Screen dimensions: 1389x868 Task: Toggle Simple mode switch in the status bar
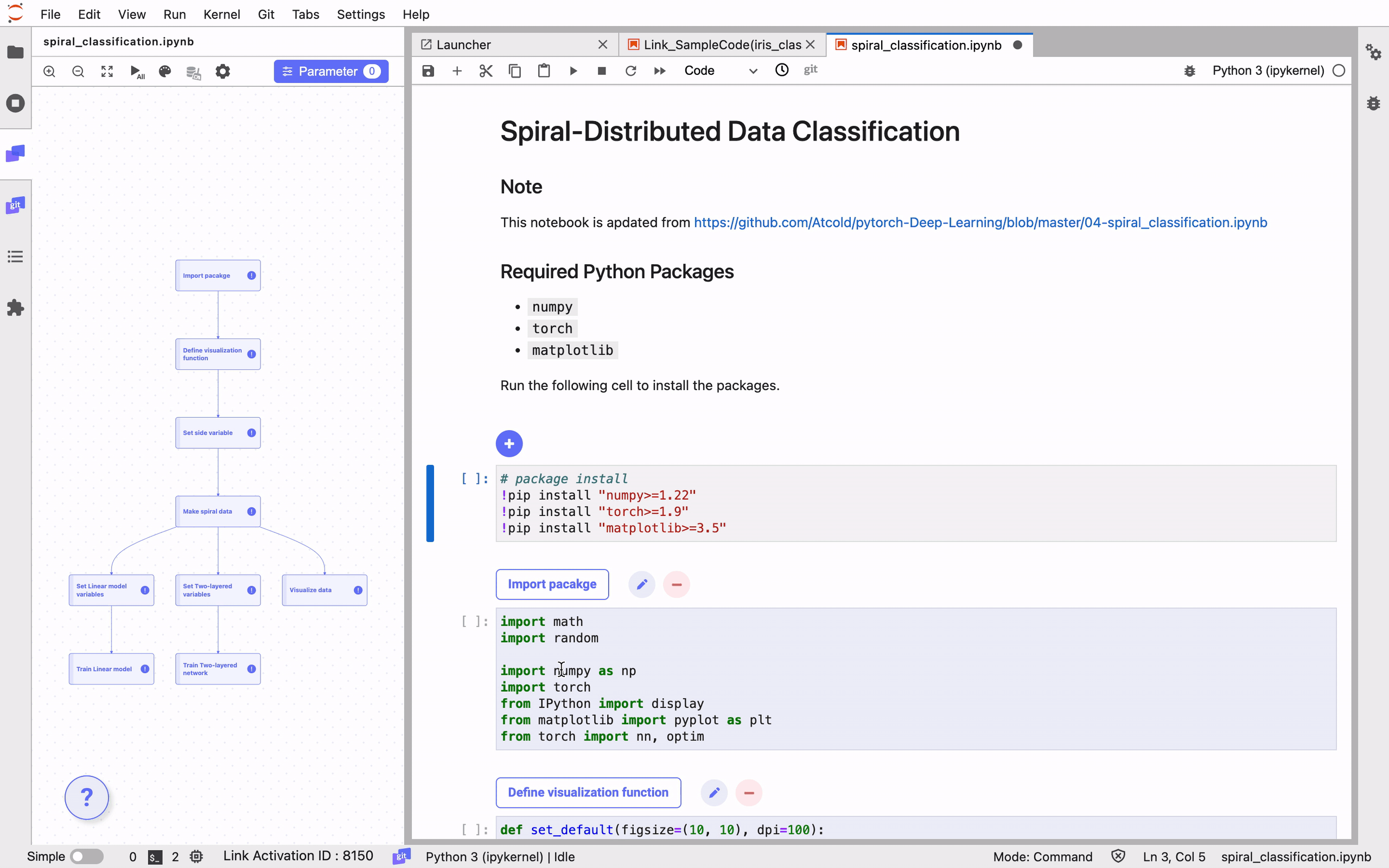click(x=86, y=857)
